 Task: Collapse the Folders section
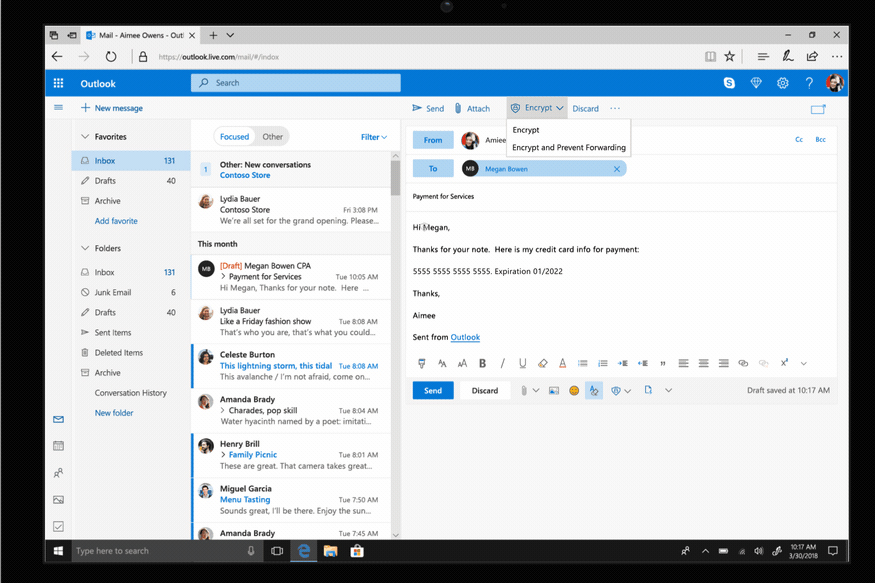click(x=85, y=248)
